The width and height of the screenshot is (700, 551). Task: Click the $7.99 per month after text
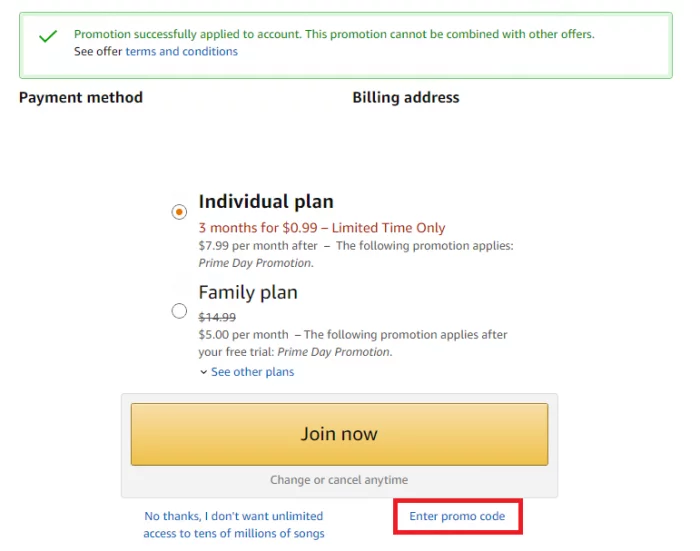[258, 245]
